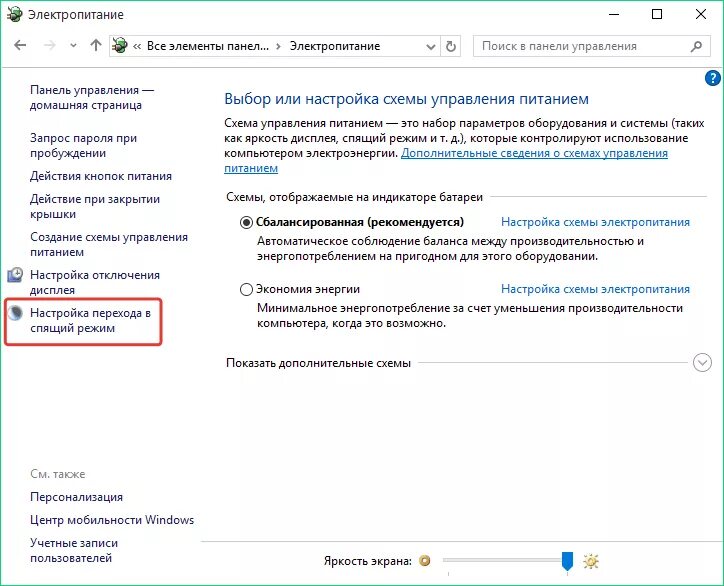Viewport: 724px width, 586px height.
Task: Minimize the Электропитание window
Action: point(614,14)
